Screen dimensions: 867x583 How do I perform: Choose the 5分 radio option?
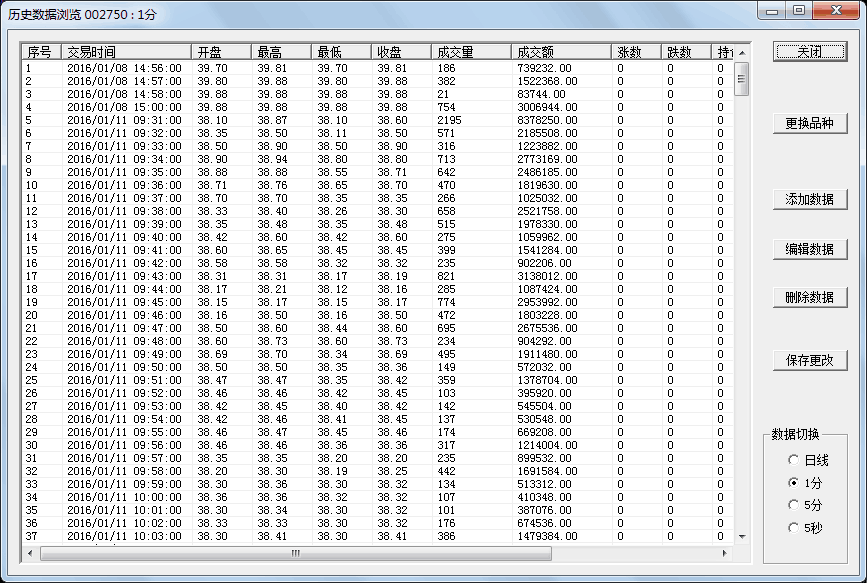[794, 504]
